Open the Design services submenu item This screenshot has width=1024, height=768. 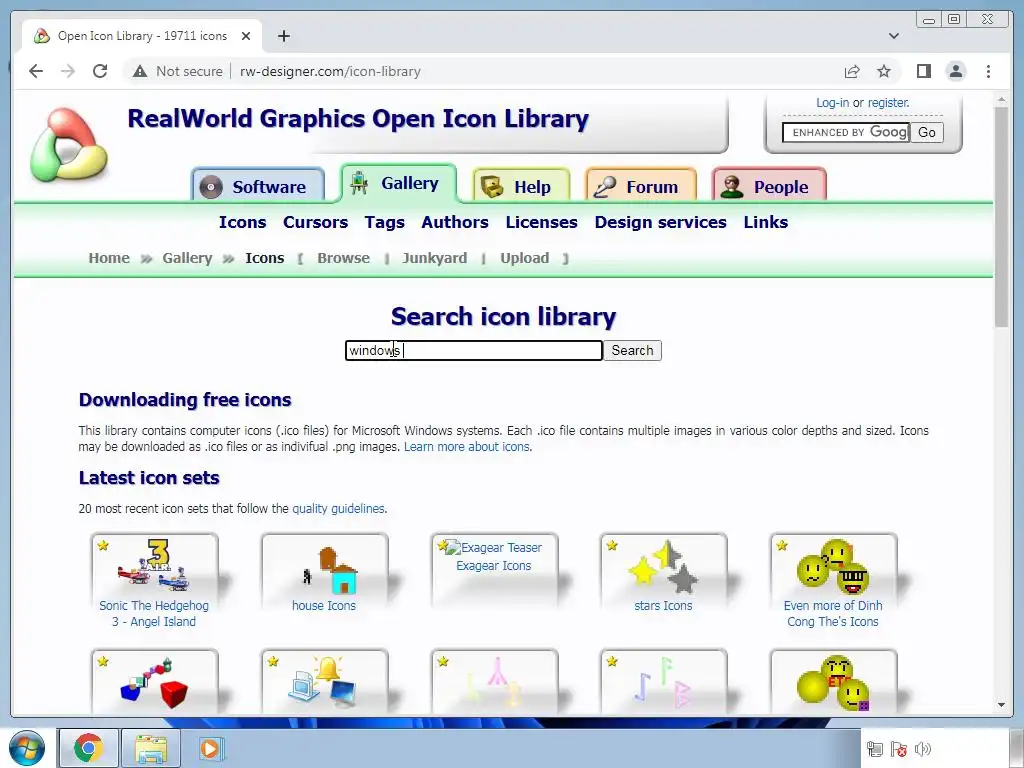(660, 222)
